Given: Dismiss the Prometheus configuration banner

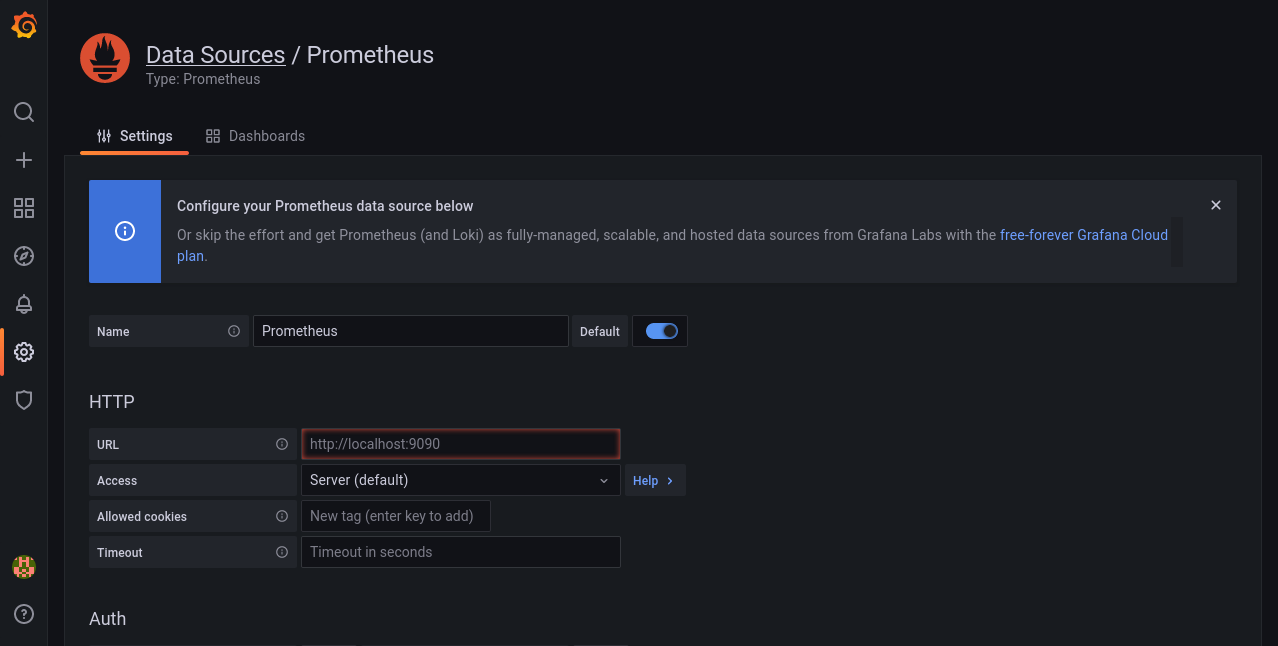Looking at the screenshot, I should tap(1215, 205).
